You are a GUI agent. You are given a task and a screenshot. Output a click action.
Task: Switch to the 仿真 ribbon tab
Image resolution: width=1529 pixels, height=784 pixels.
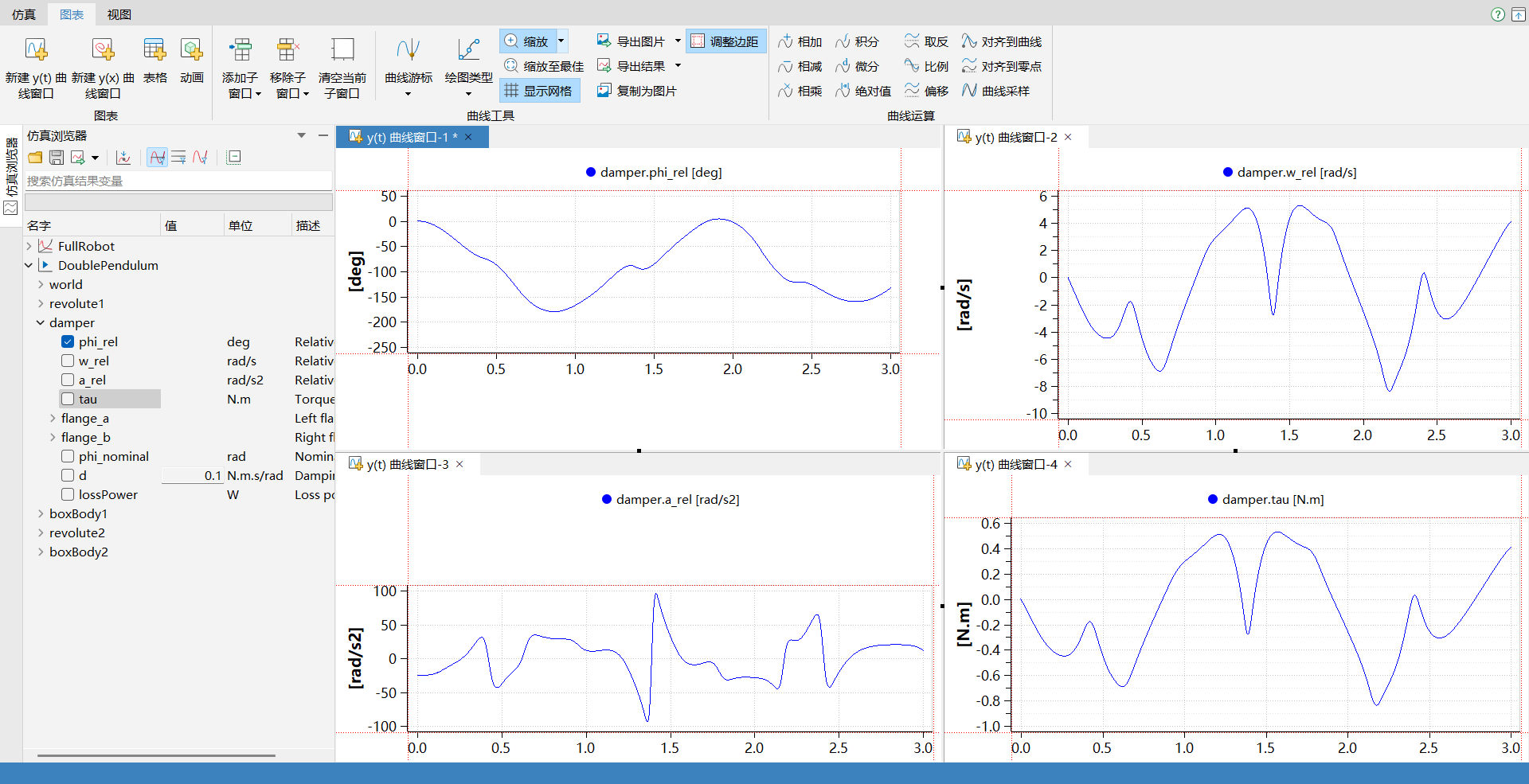click(x=24, y=14)
